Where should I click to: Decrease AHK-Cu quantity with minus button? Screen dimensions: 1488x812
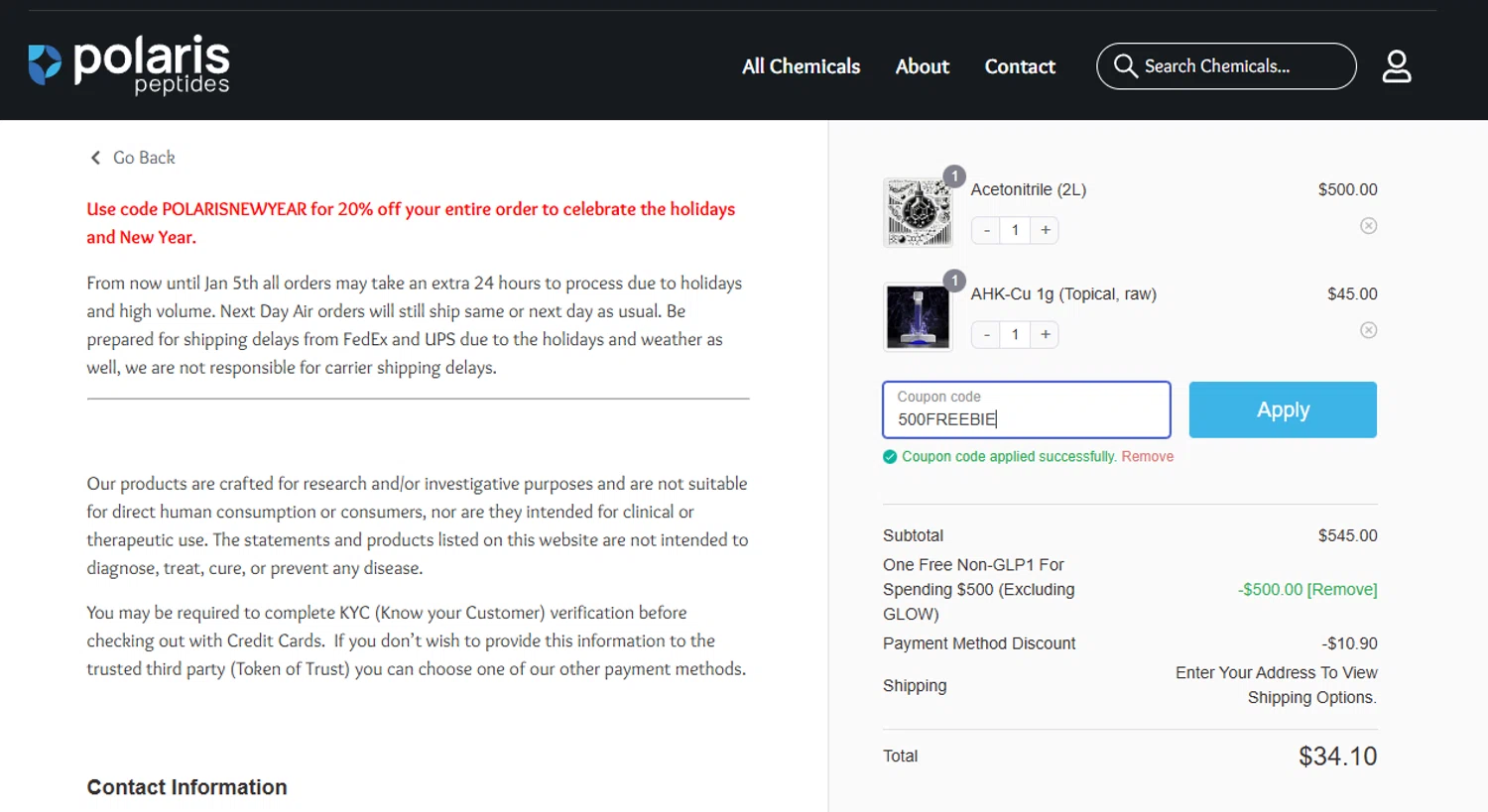point(986,334)
